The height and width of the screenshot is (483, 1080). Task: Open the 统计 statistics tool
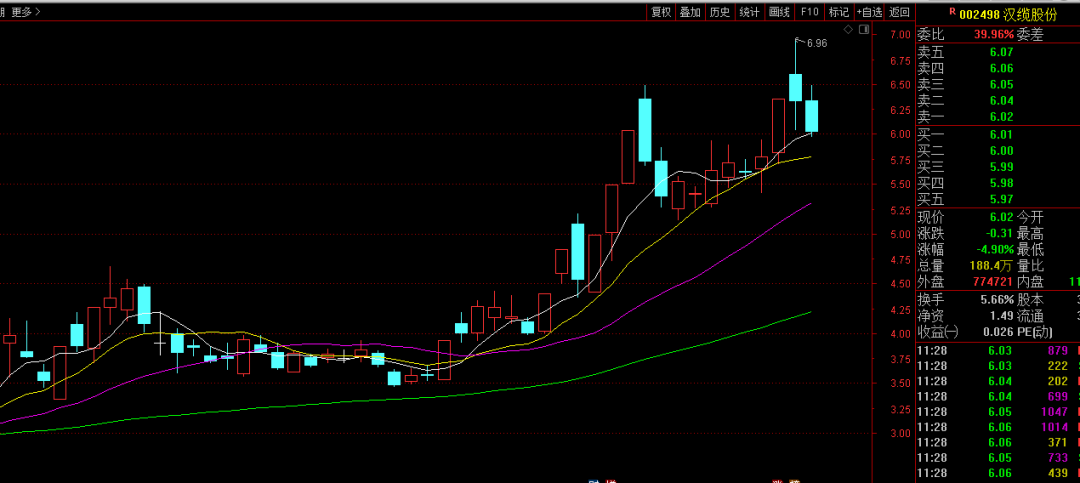click(x=749, y=12)
